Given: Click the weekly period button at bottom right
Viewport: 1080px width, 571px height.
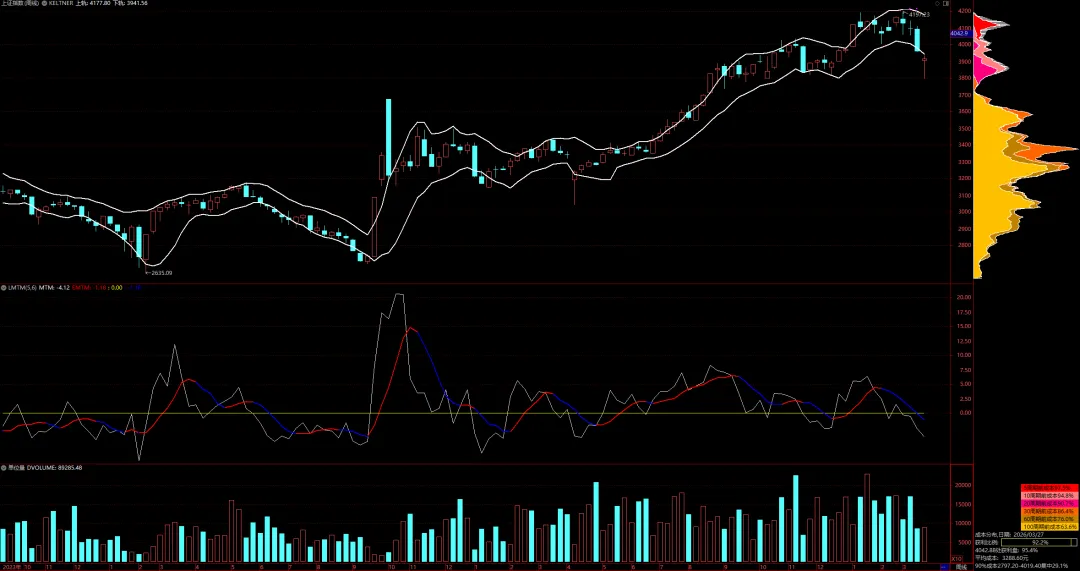Looking at the screenshot, I should click(960, 567).
